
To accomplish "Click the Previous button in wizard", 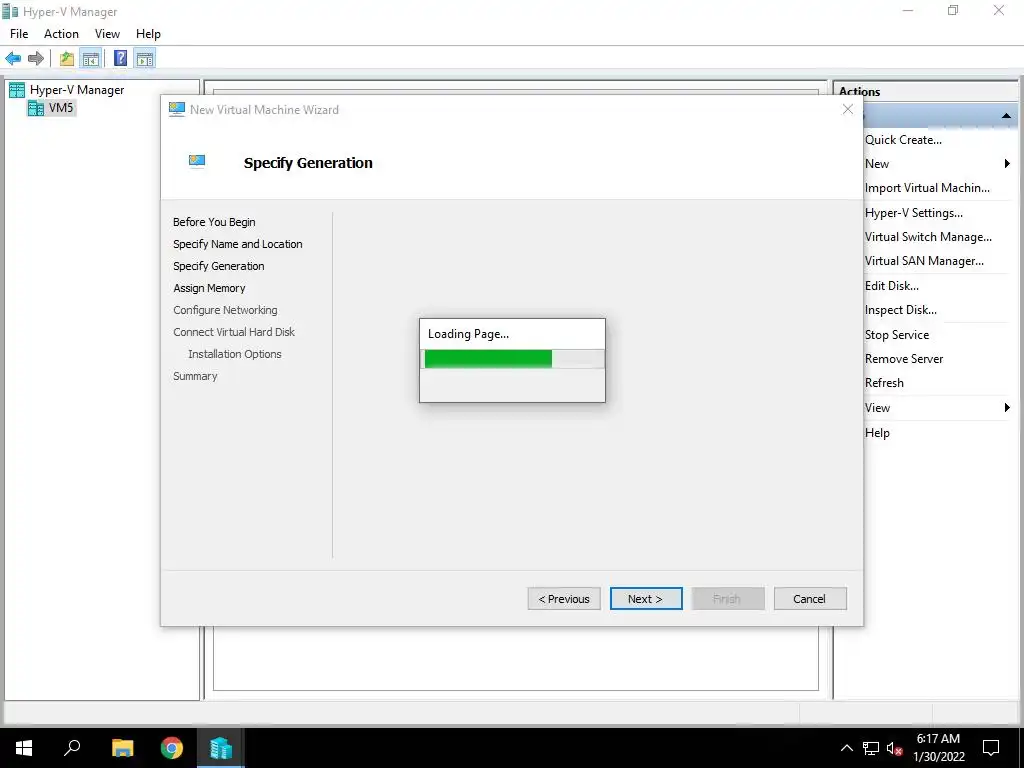I will (x=564, y=599).
